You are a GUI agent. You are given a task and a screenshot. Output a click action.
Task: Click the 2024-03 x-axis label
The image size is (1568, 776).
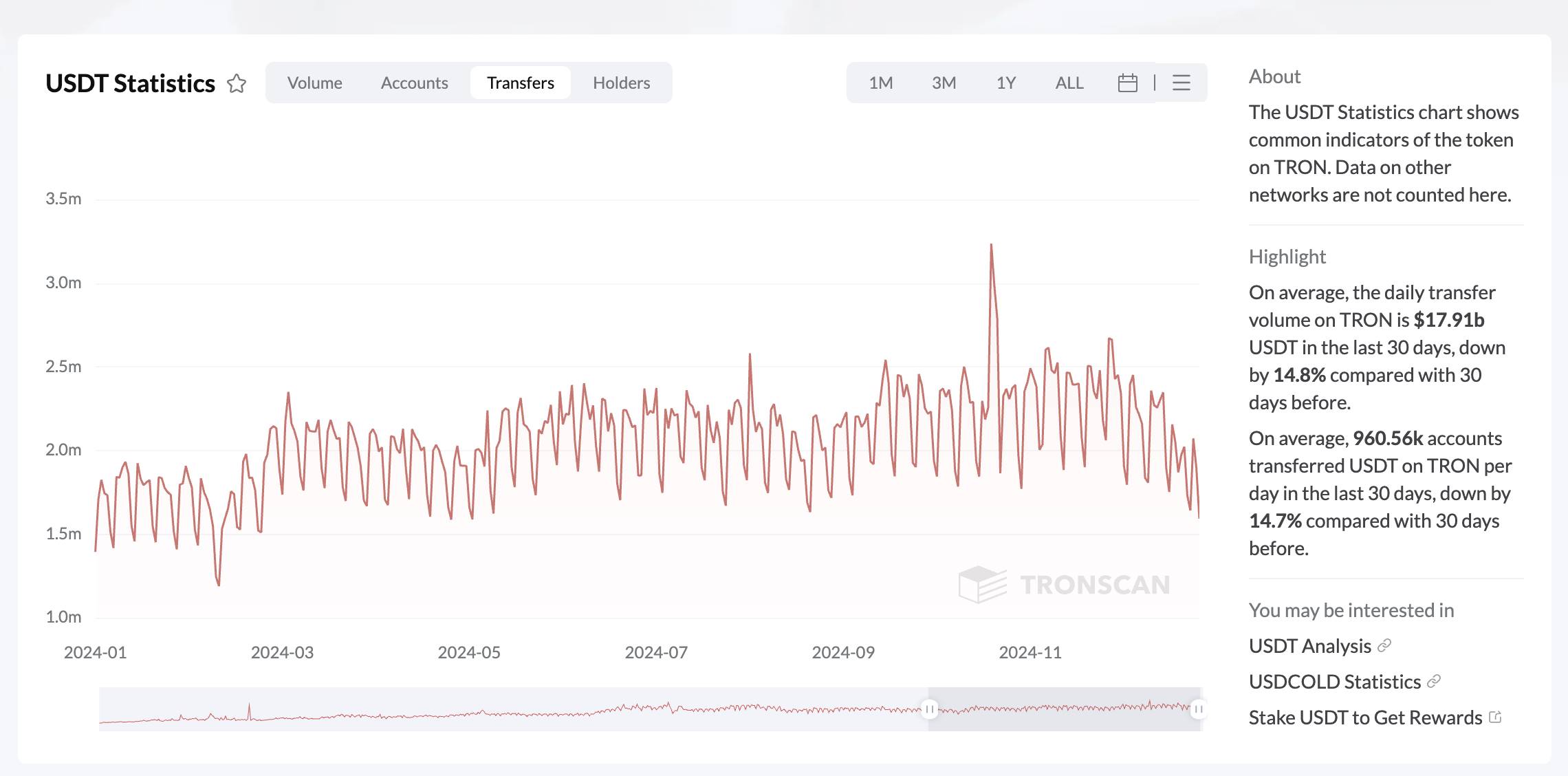tap(282, 652)
